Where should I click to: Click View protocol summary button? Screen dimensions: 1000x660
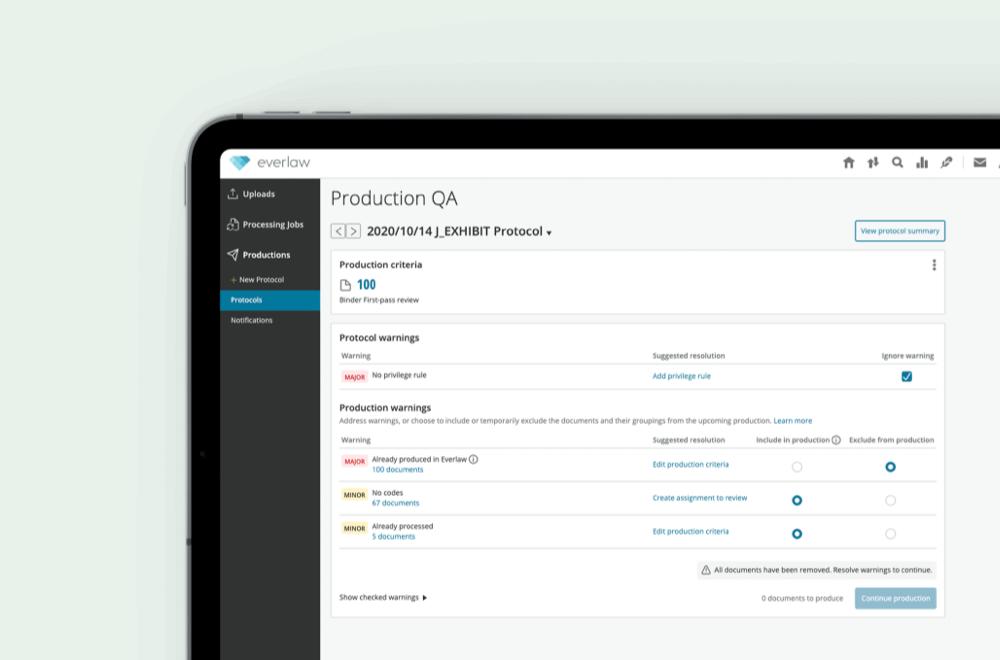[x=899, y=231]
